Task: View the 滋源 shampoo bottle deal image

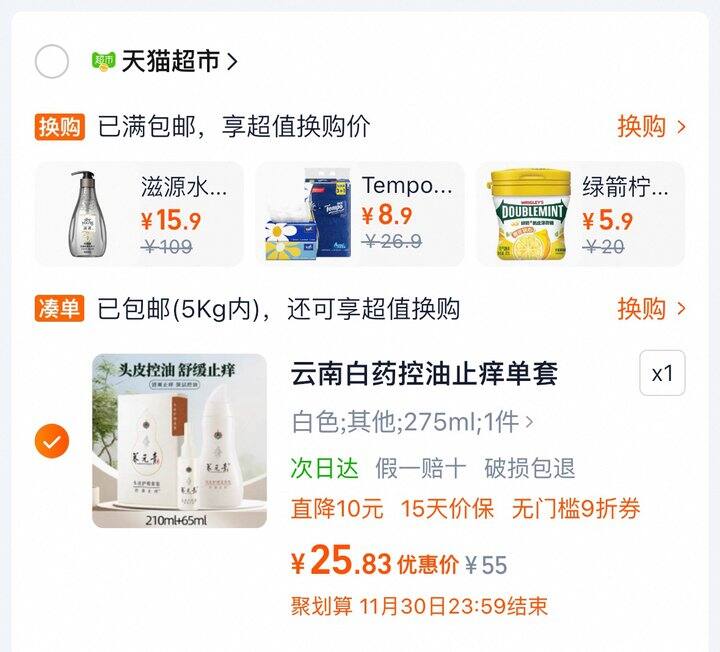Action: pos(88,214)
